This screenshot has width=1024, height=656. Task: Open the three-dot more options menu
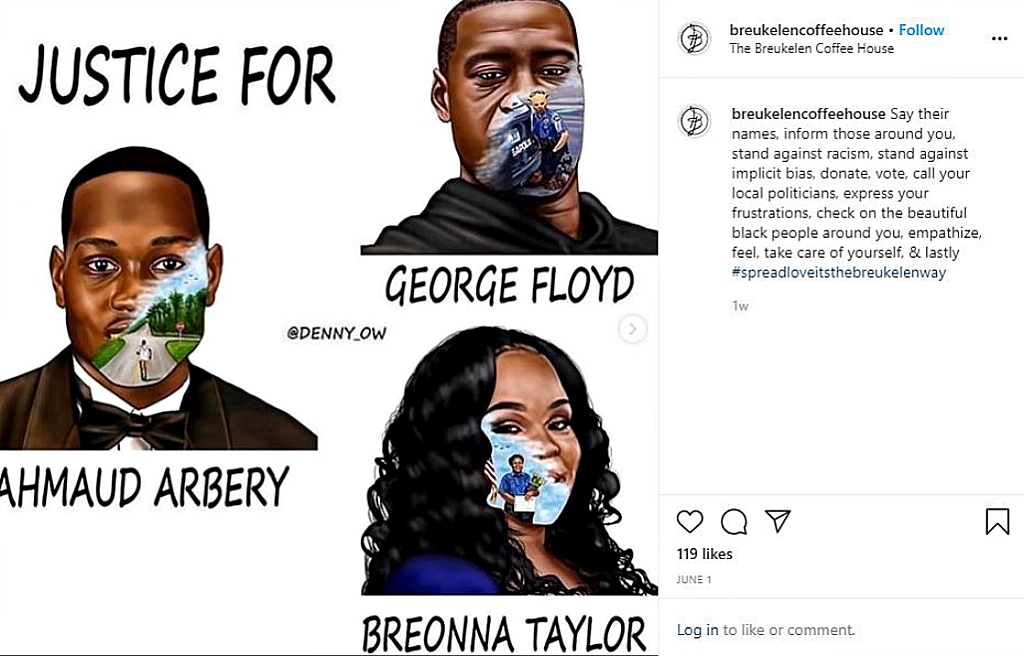point(999,39)
